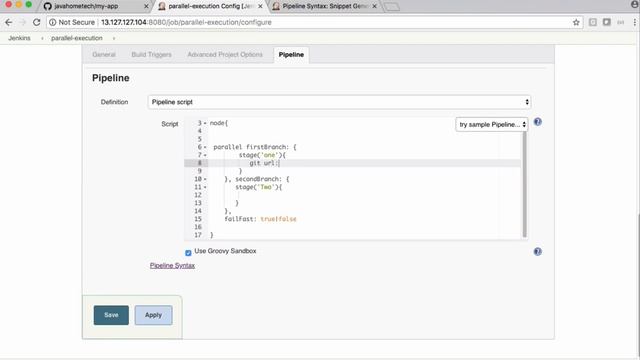Click the GitHub favicon on first tab

pyautogui.click(x=48, y=6)
